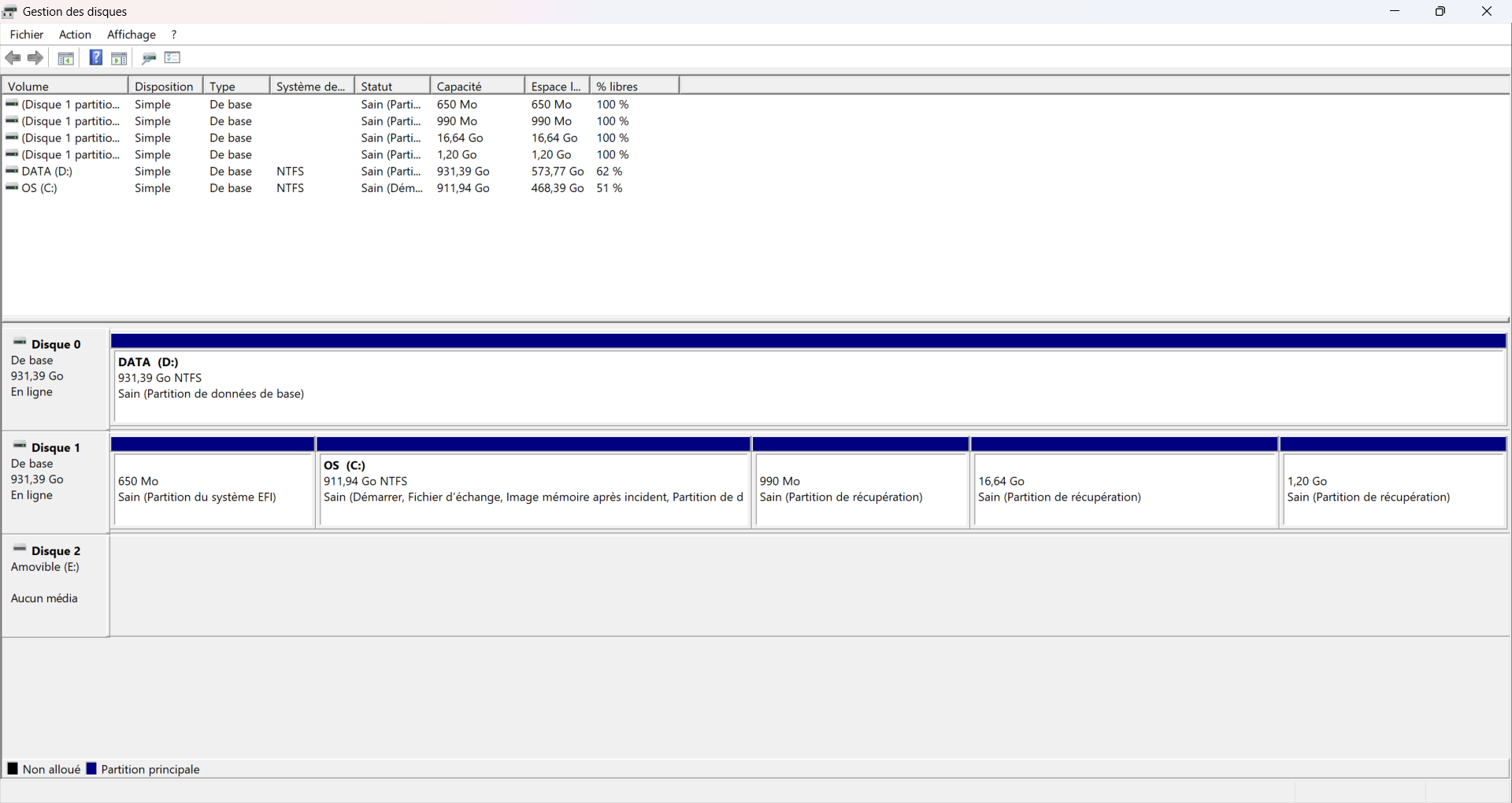Click the 911,94 Go capacity of OS (C:)
The height and width of the screenshot is (803, 1512).
point(463,188)
